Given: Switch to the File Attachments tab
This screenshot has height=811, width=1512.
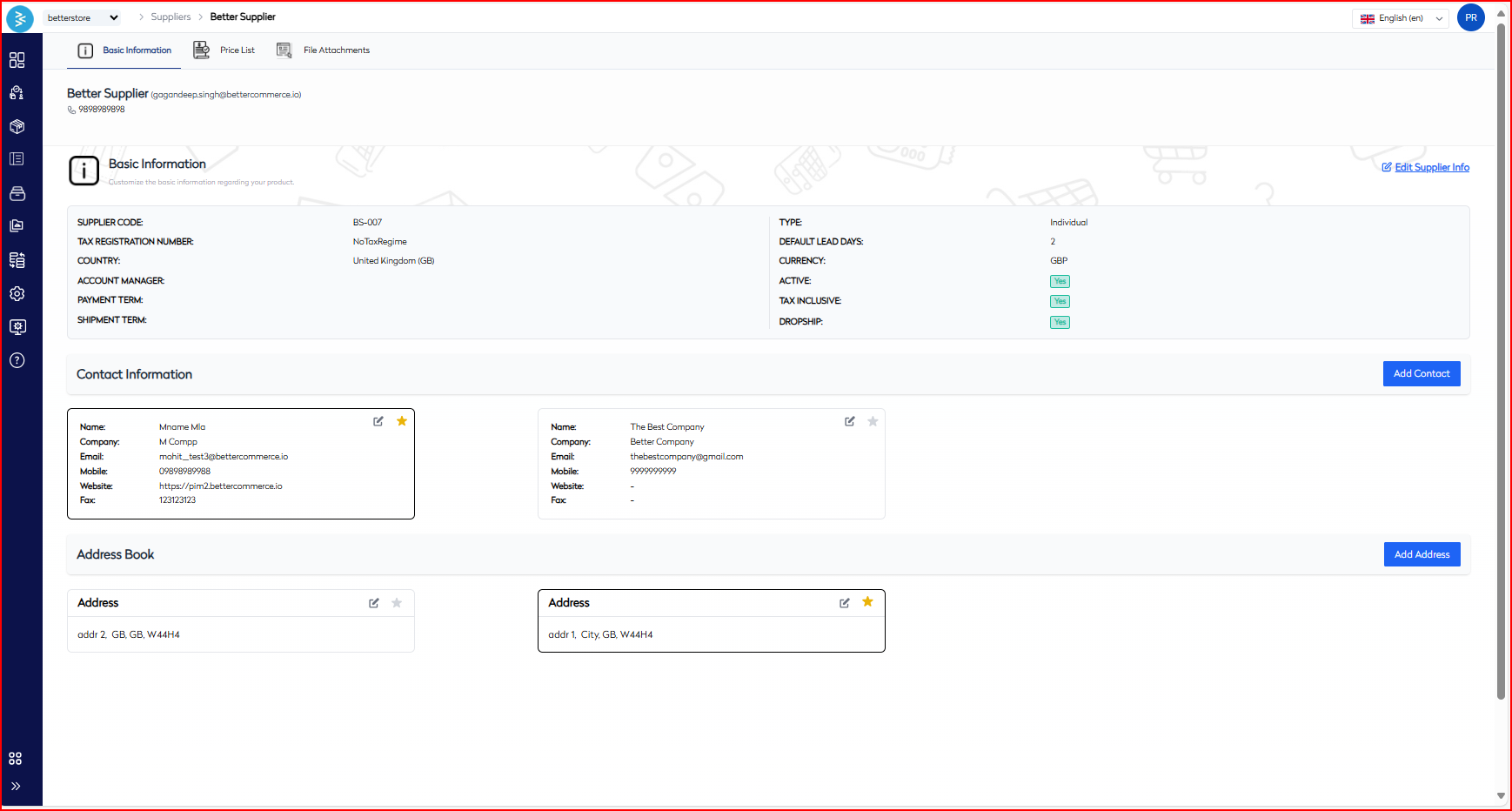Looking at the screenshot, I should (x=324, y=50).
